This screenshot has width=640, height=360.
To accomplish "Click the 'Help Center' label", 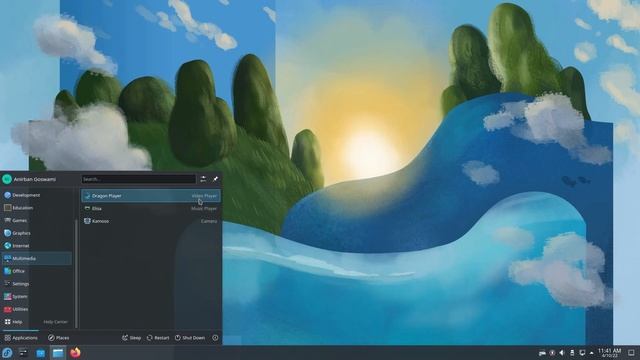I will tap(56, 322).
